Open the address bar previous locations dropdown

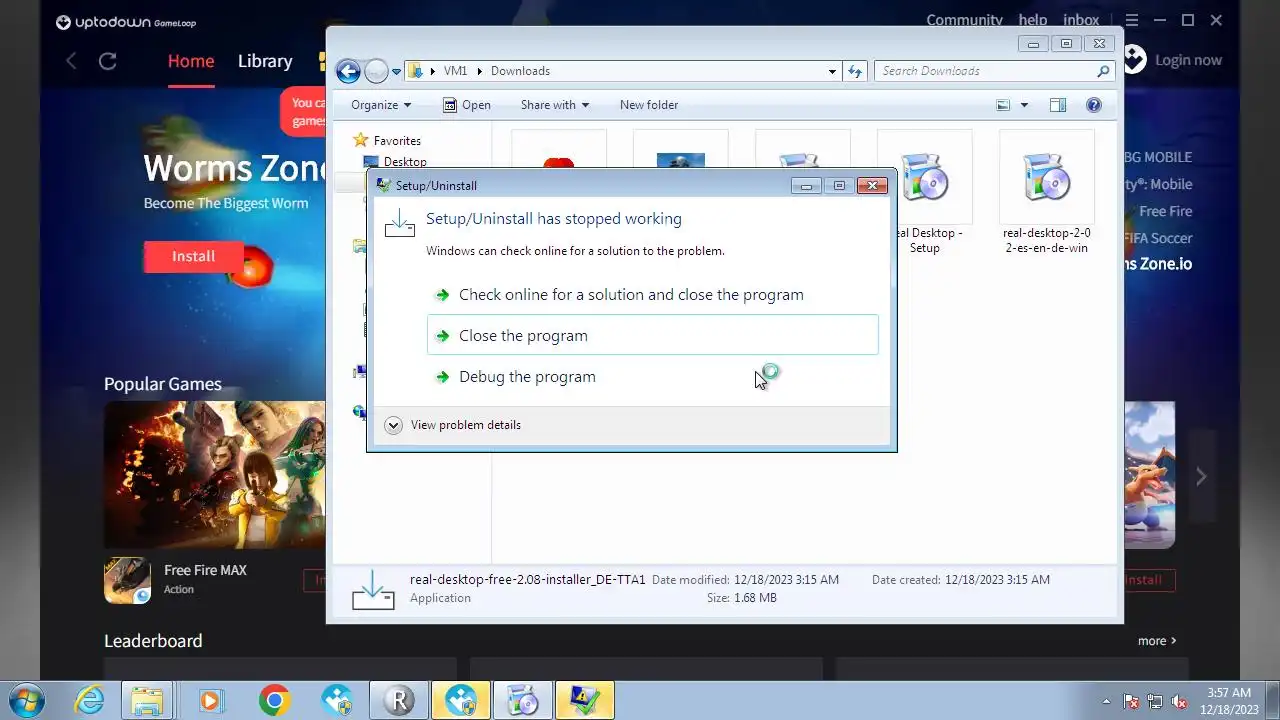pyautogui.click(x=832, y=71)
